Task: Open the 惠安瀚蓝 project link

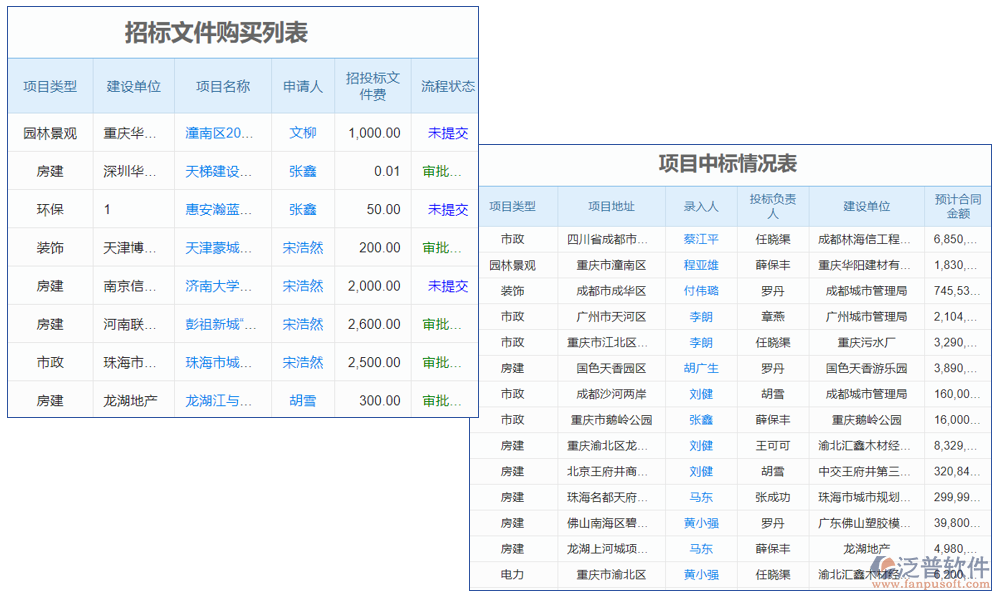Action: (222, 209)
